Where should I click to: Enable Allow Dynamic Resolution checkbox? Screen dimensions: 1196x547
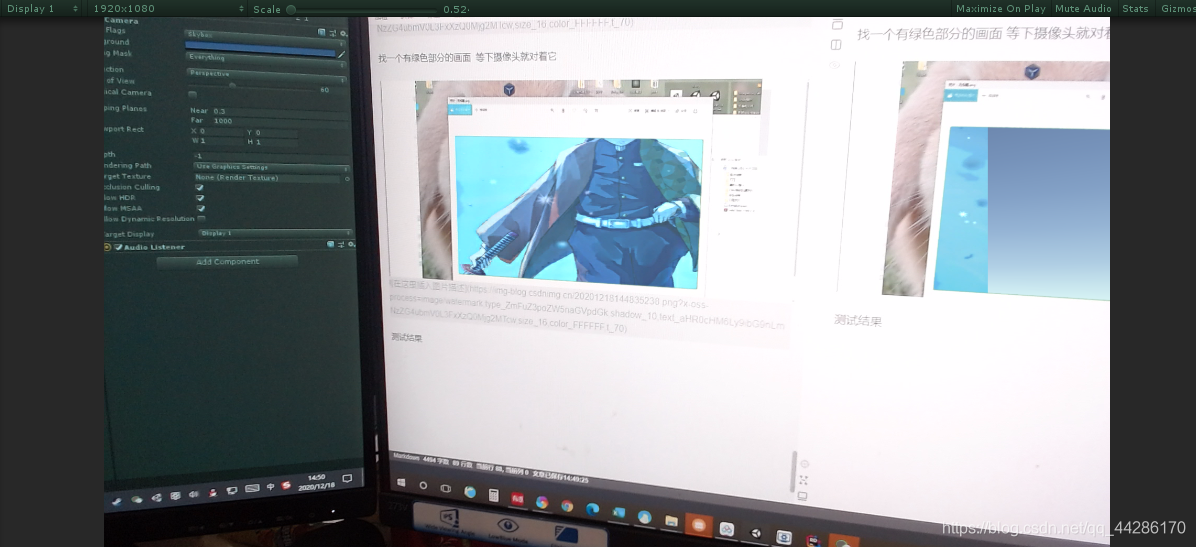[x=201, y=219]
